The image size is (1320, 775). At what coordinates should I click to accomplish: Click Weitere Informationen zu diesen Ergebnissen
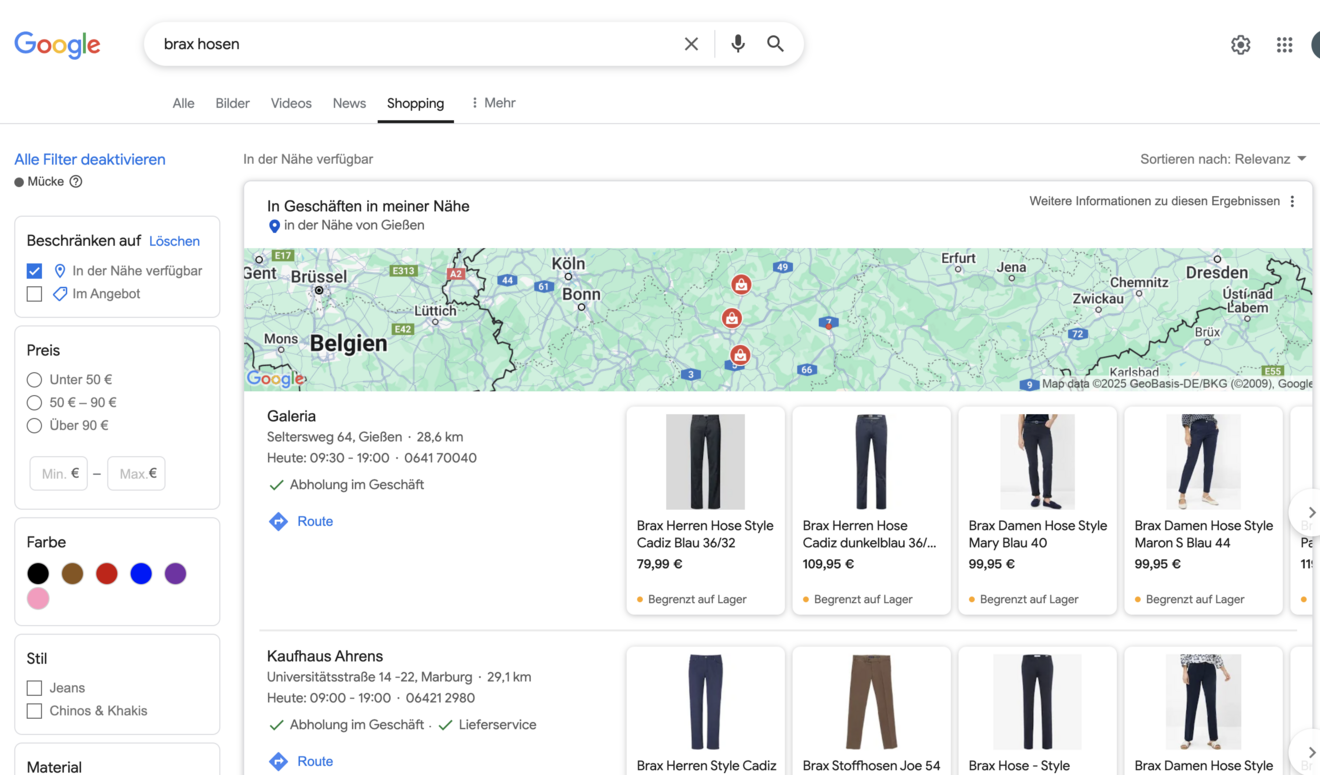point(1154,201)
